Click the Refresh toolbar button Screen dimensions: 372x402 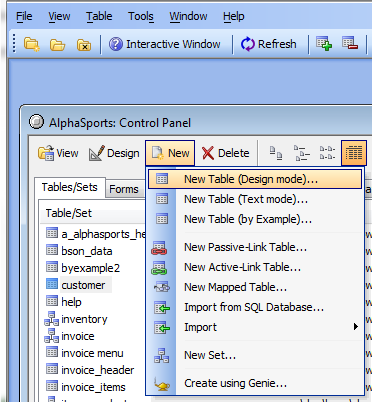pos(269,44)
